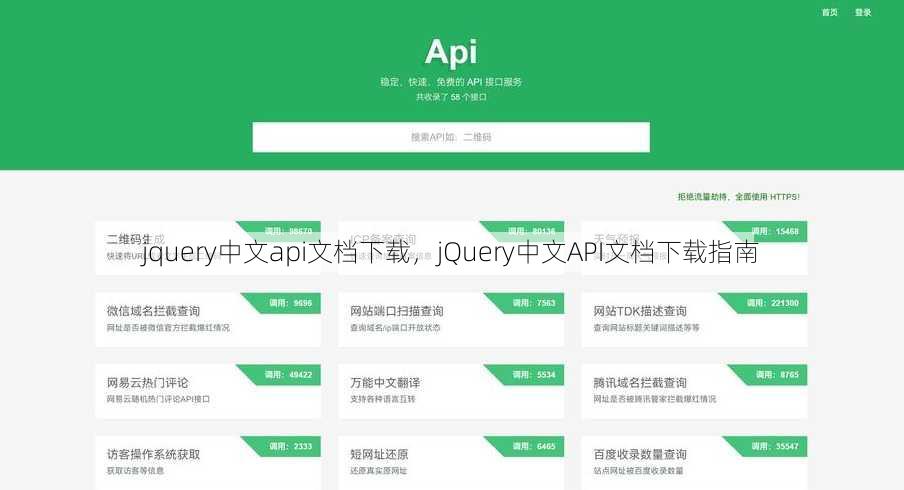Open the 访客操作系统获取 API card
This screenshot has height=490, width=904.
click(208, 463)
